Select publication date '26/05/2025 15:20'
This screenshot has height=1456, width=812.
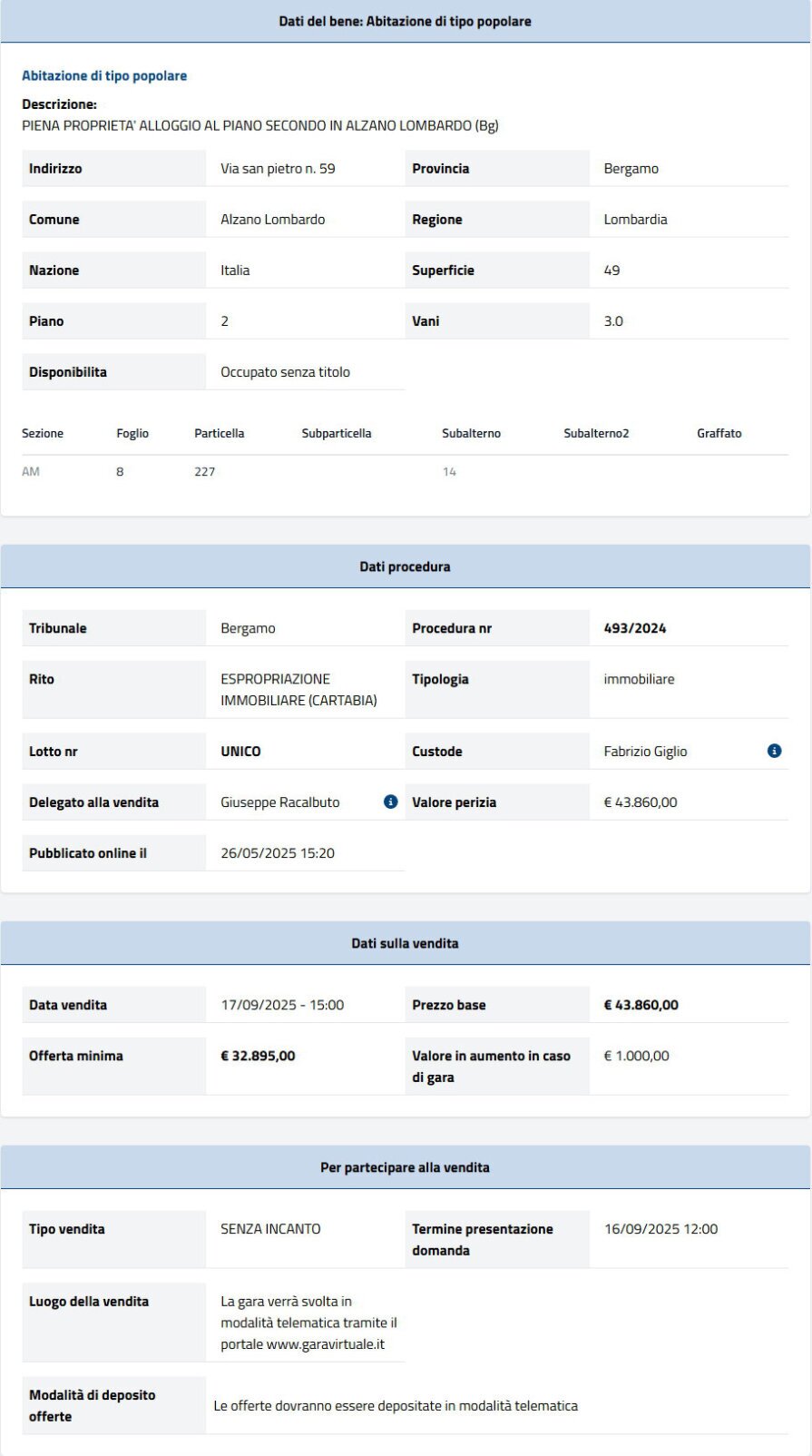[x=278, y=853]
